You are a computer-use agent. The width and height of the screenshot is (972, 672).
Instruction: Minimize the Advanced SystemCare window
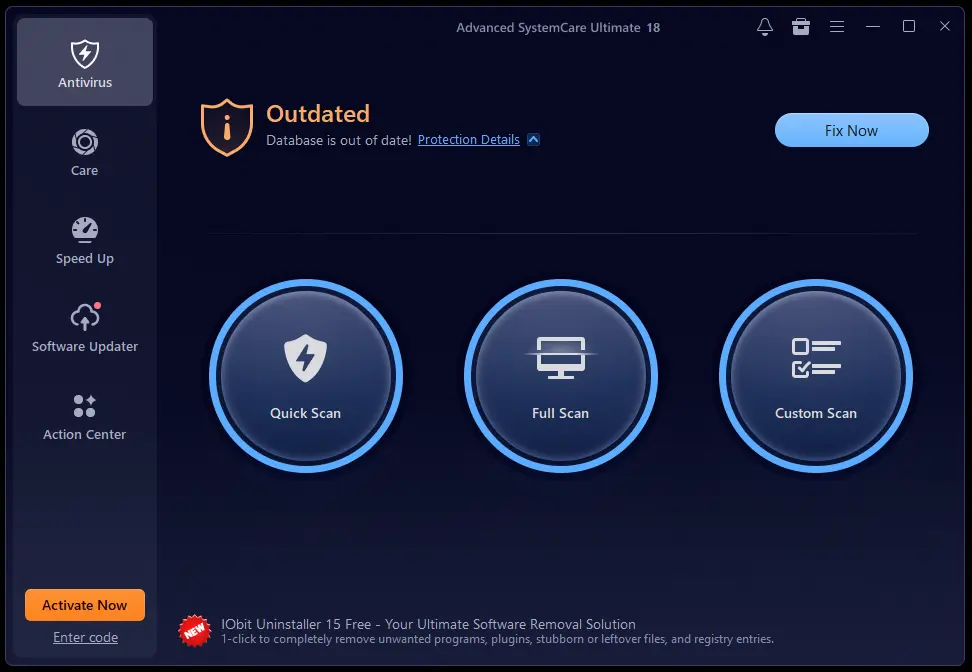click(x=873, y=27)
